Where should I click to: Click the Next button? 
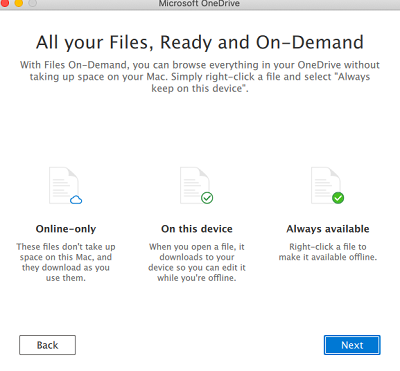[x=352, y=345]
